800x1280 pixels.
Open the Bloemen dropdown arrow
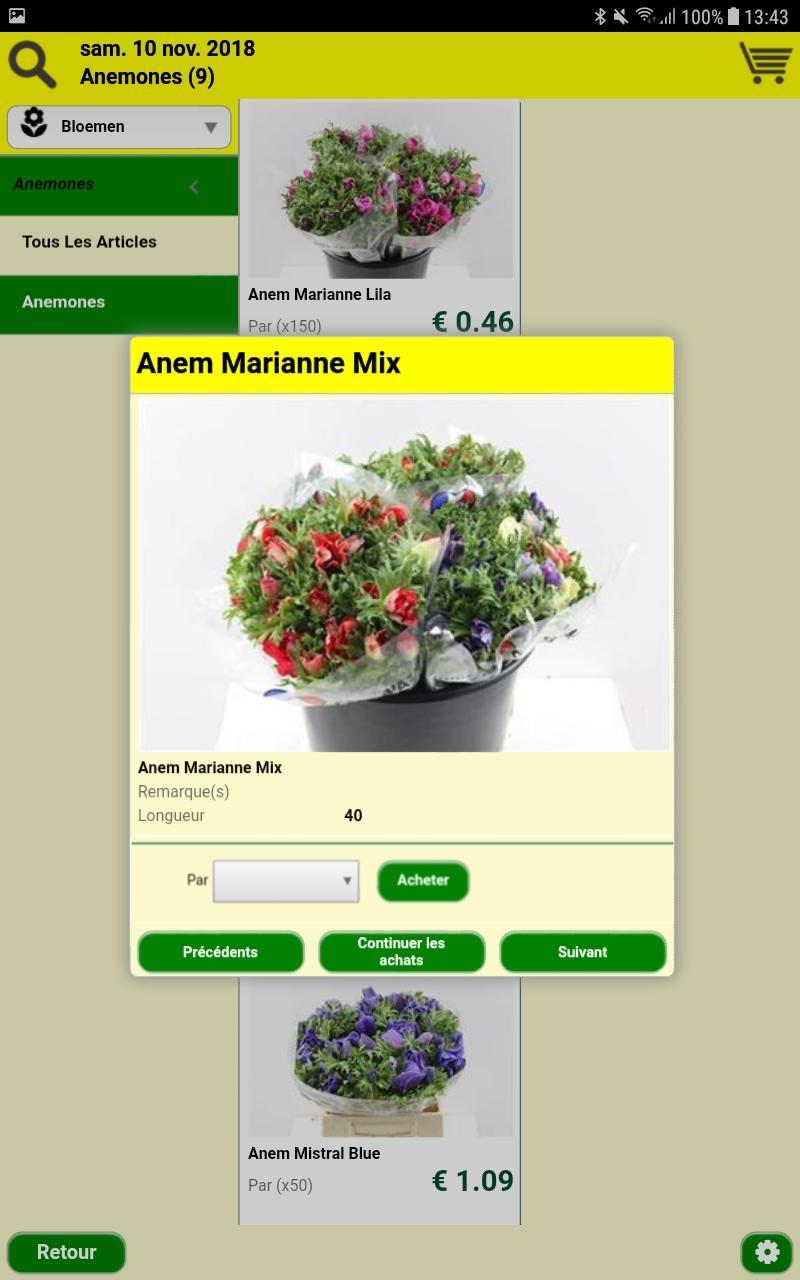210,127
